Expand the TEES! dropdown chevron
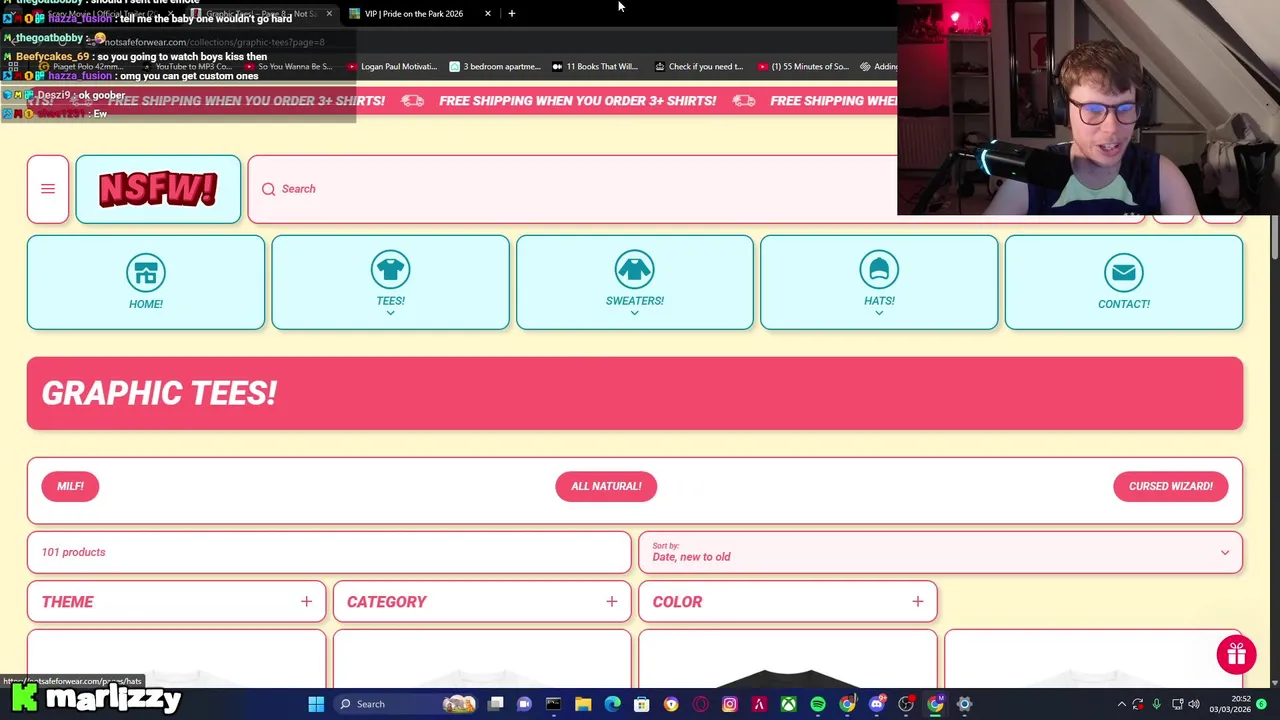This screenshot has height=720, width=1280. click(x=390, y=313)
